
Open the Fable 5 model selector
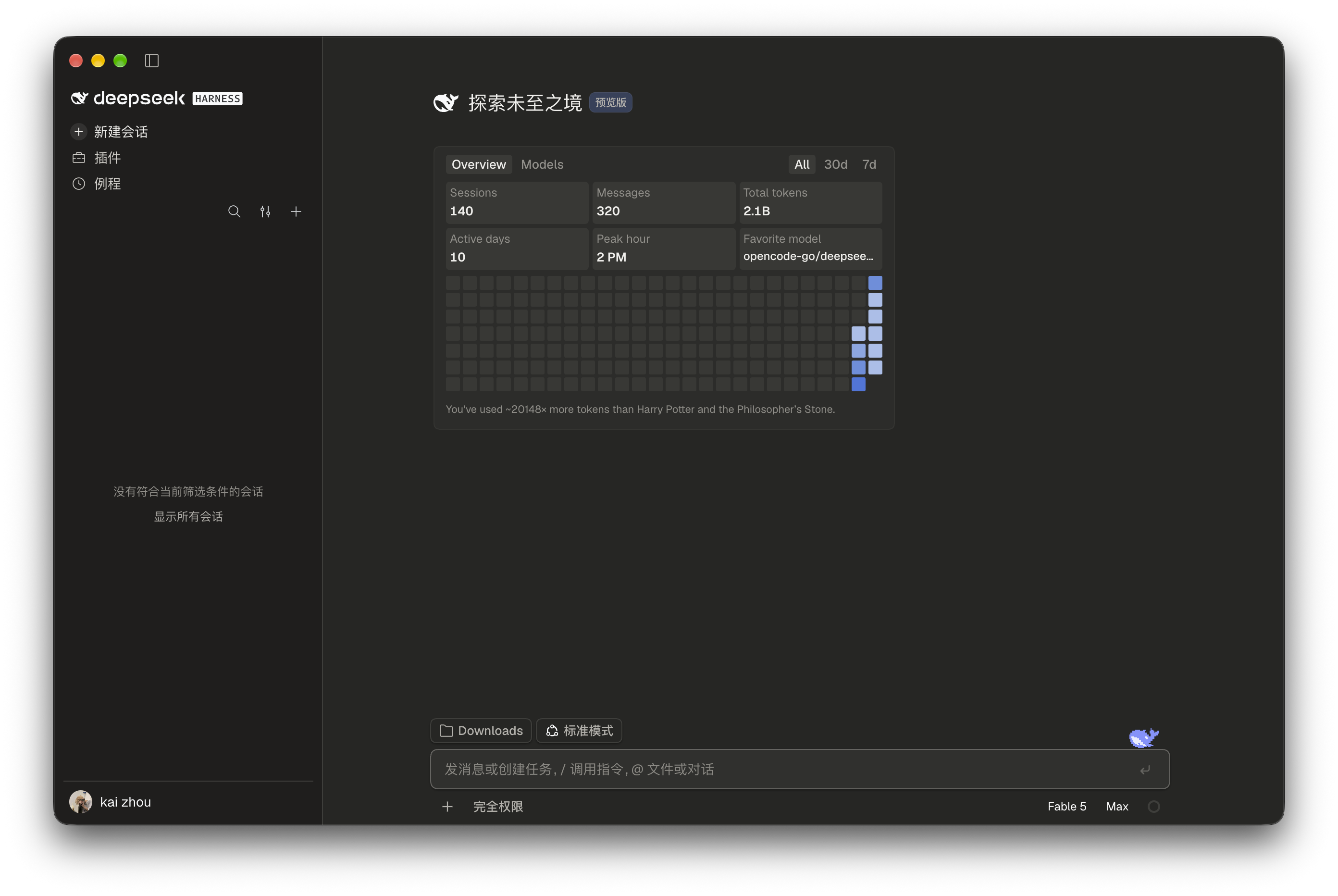coord(1066,806)
